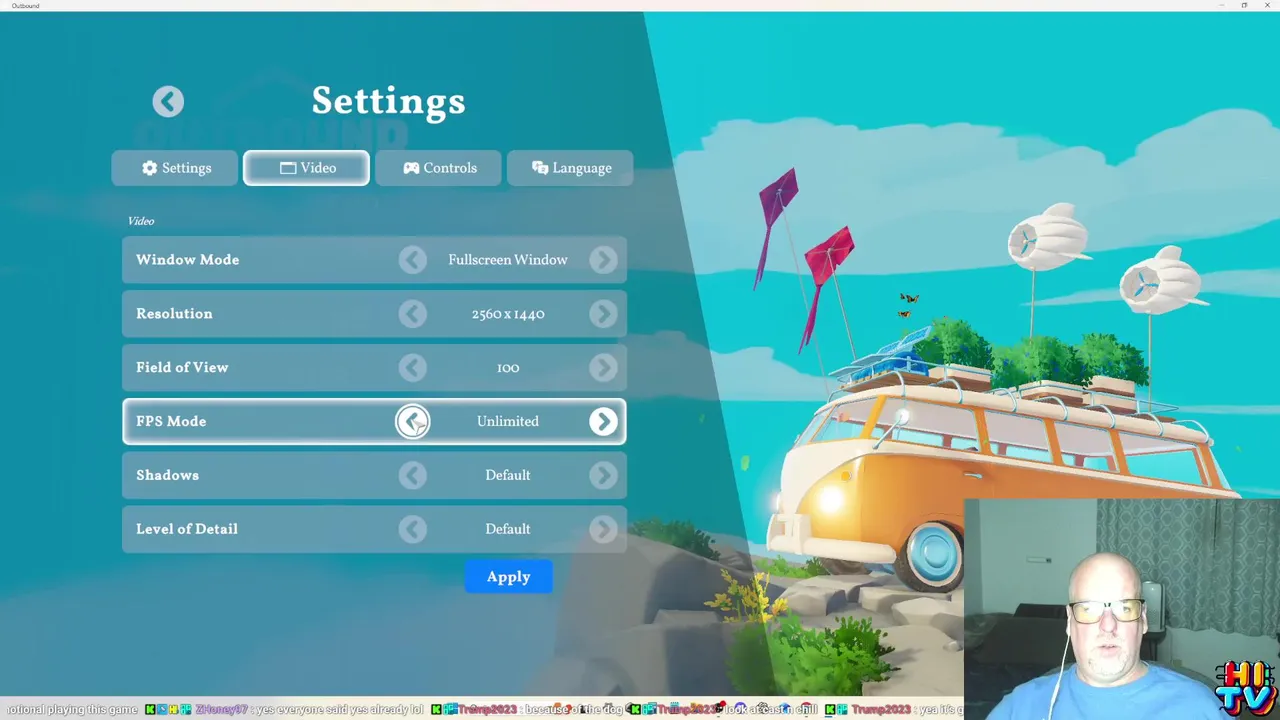Select the Field of View label
The width and height of the screenshot is (1280, 720).
point(182,368)
